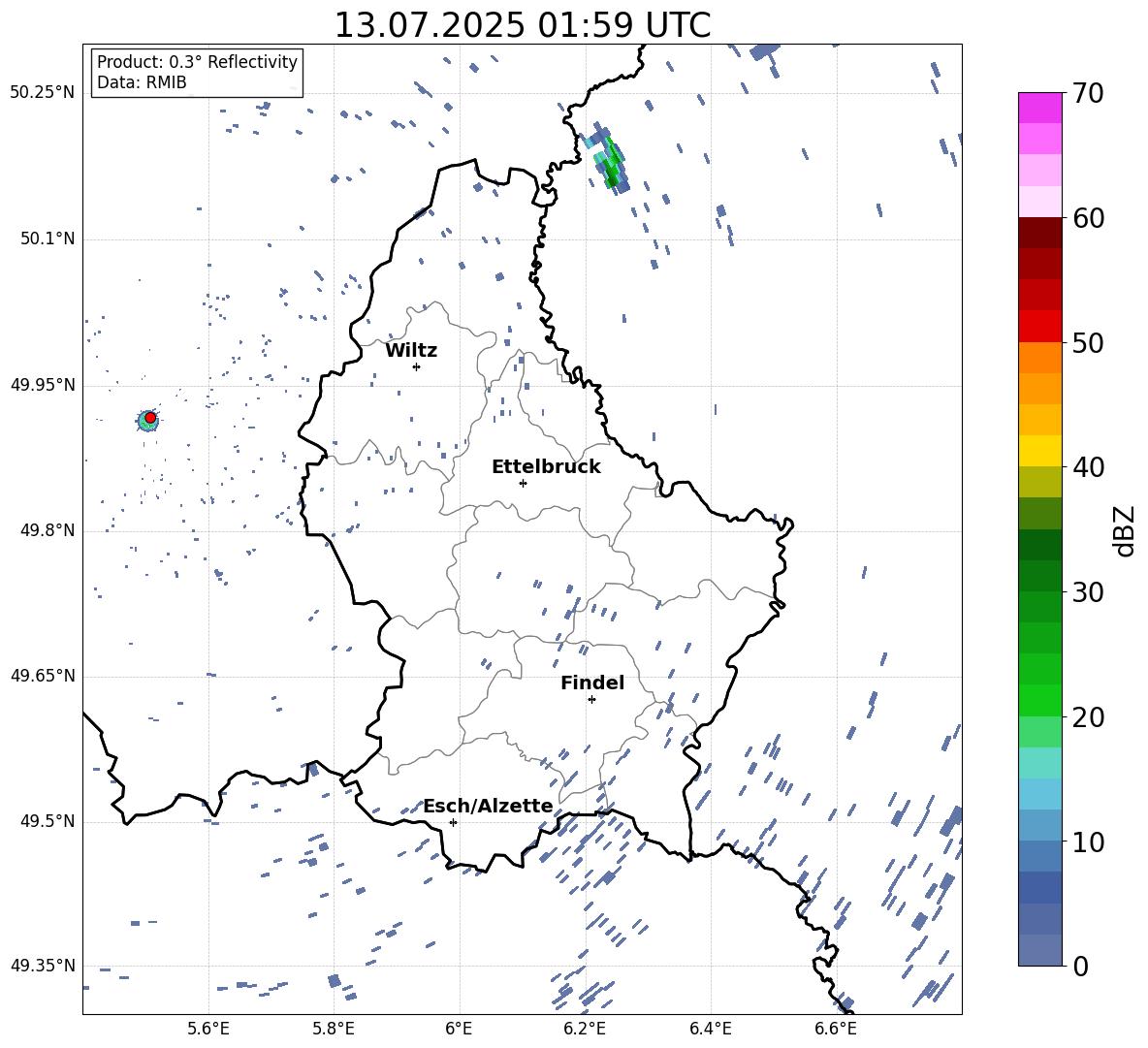Click the colorbar tick label 60
Image resolution: width=1148 pixels, height=1048 pixels.
pos(1088,218)
